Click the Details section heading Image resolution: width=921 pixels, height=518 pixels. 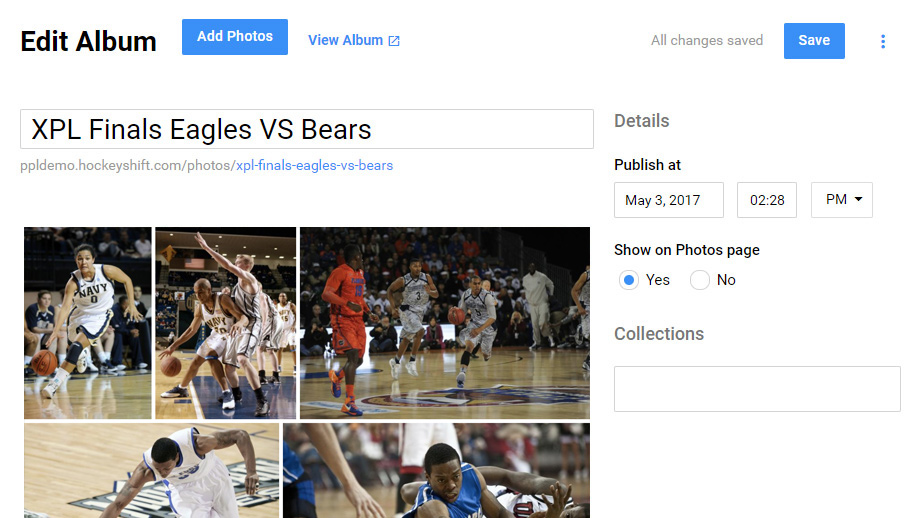[642, 121]
